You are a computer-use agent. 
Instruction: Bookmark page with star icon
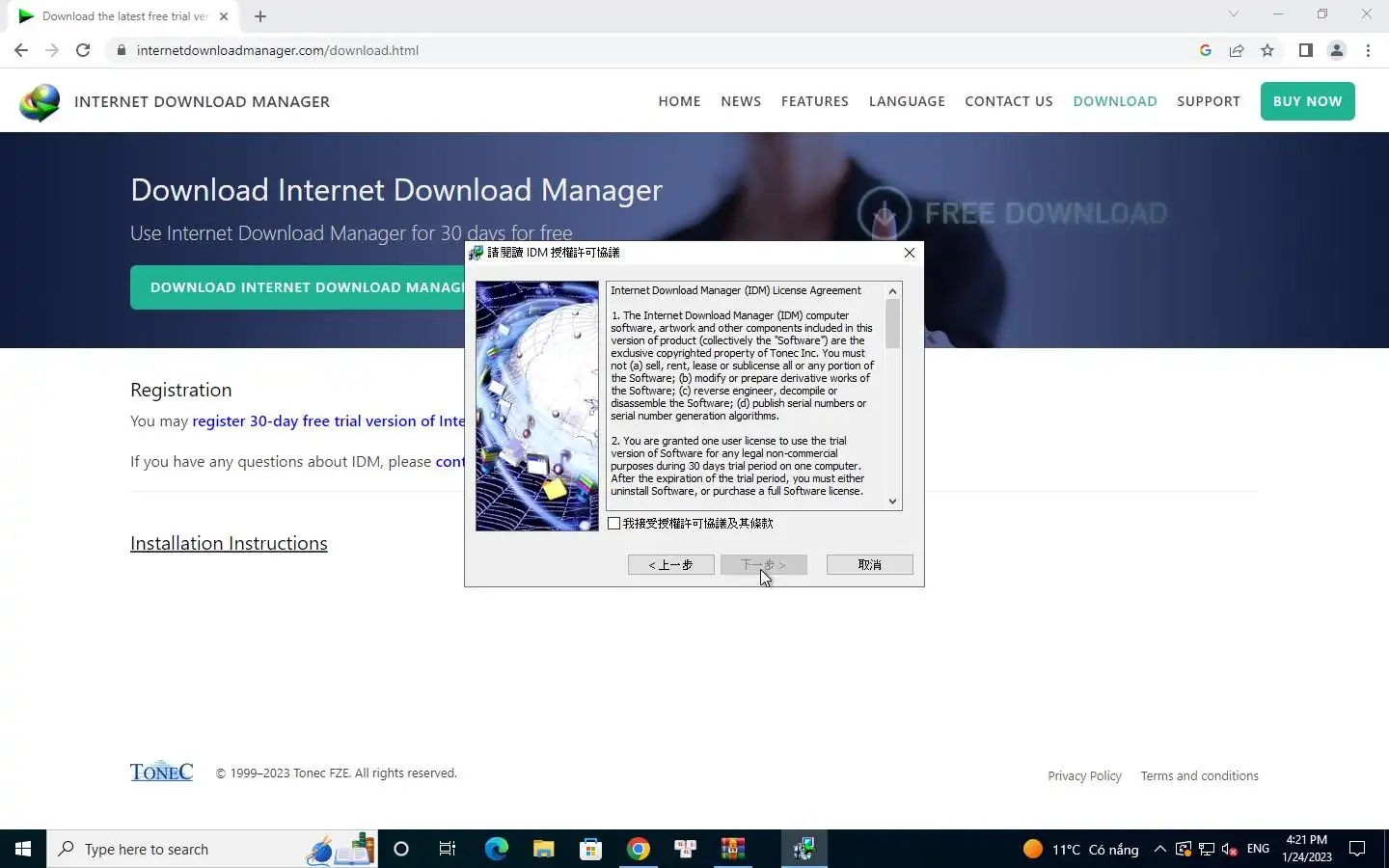coord(1267,50)
